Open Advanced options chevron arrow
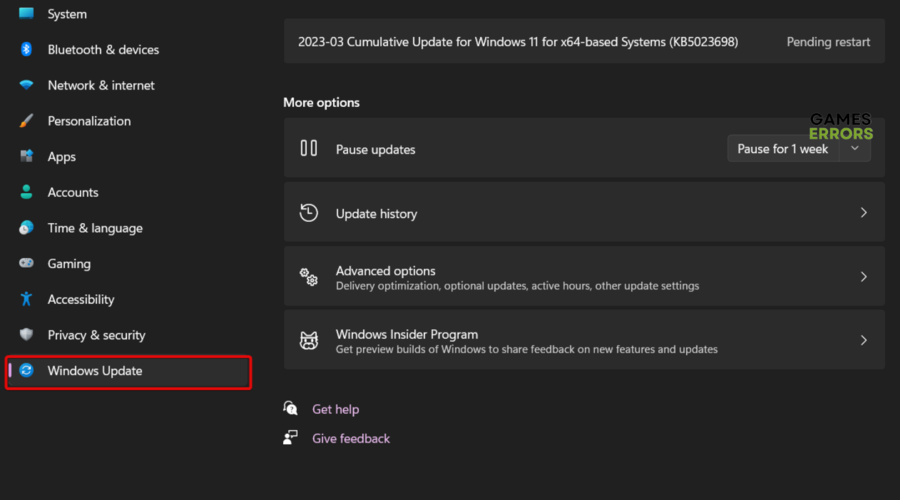 [864, 277]
